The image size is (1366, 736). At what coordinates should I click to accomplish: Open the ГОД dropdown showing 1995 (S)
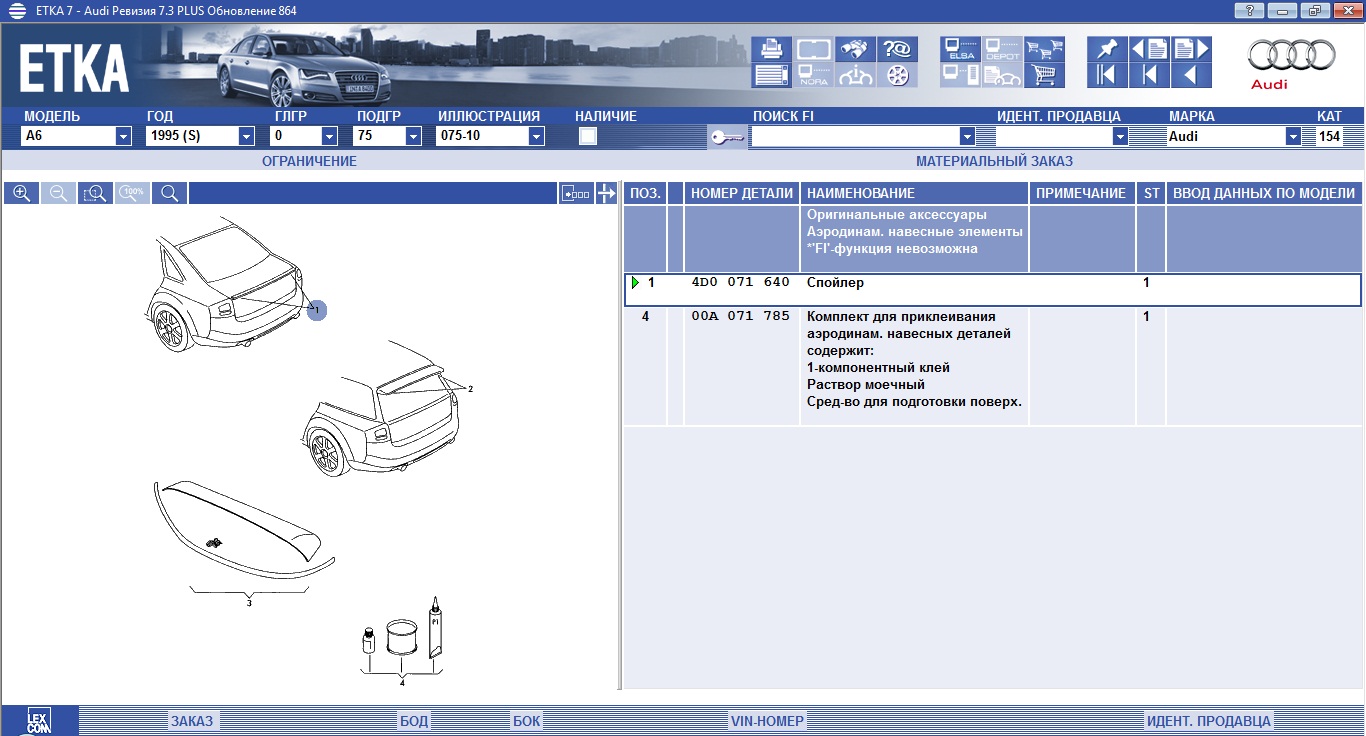(x=246, y=136)
